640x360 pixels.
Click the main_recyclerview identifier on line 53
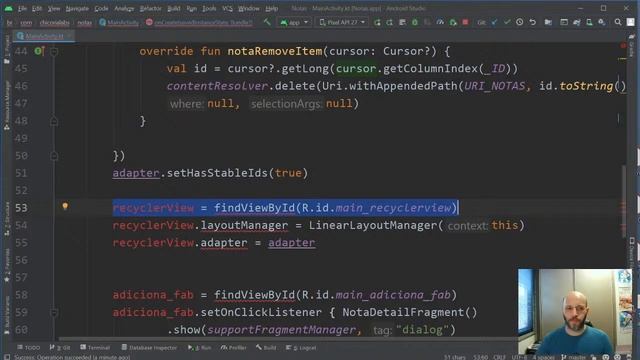point(393,208)
